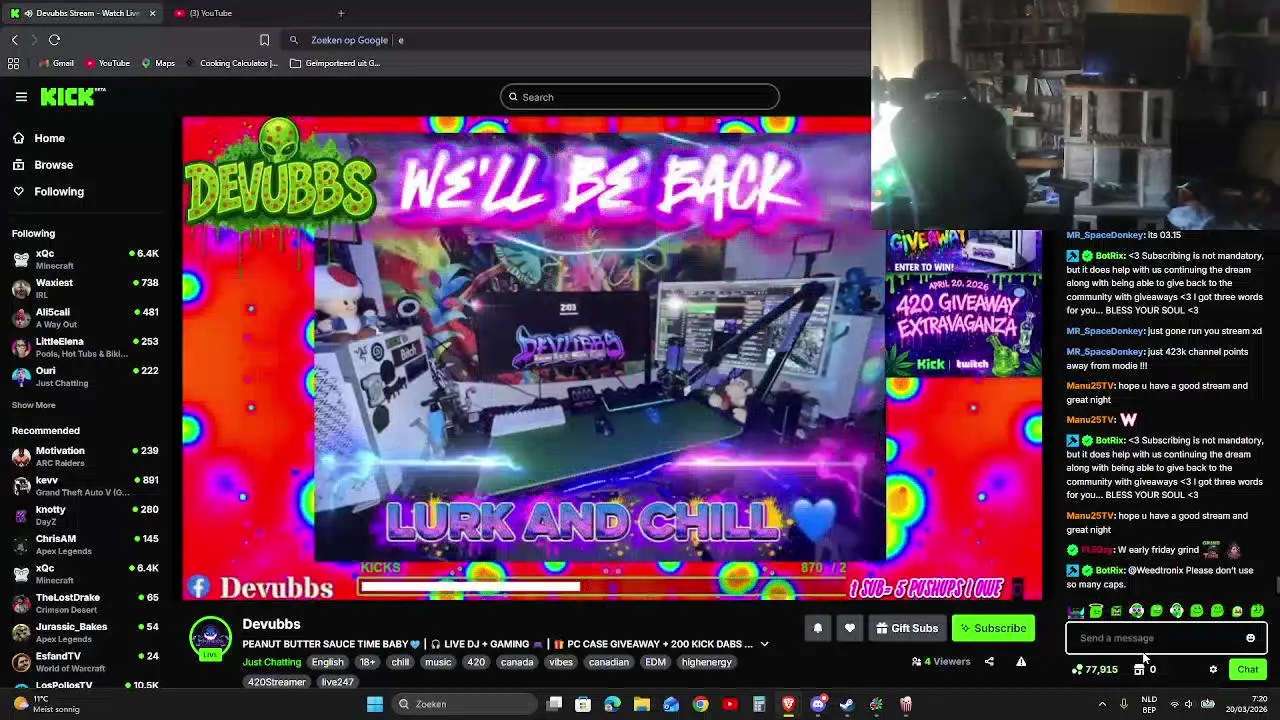The width and height of the screenshot is (1280, 720).
Task: Show hidden system tray icons
Action: point(1102,704)
